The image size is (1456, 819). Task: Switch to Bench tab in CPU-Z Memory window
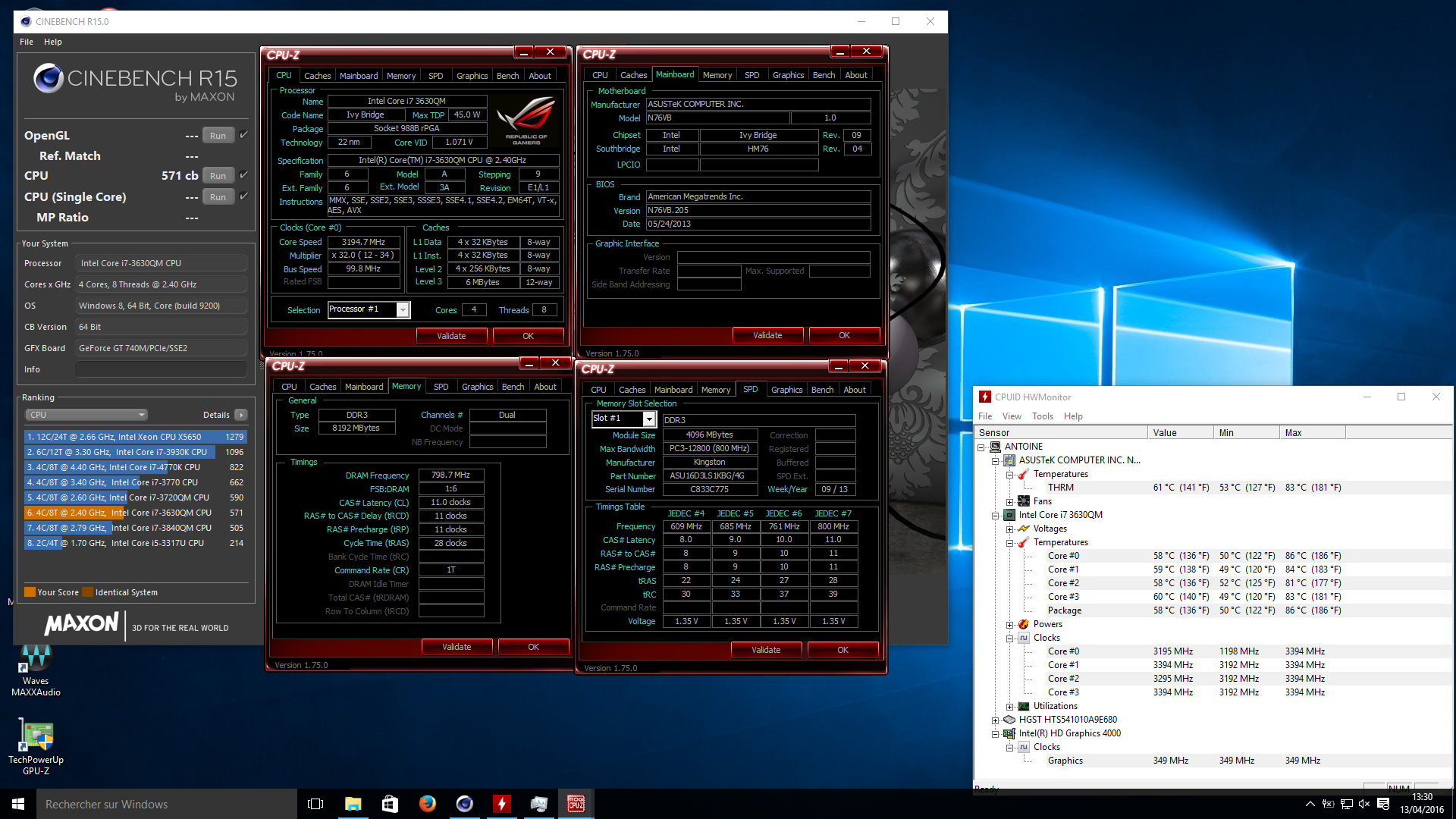click(513, 387)
